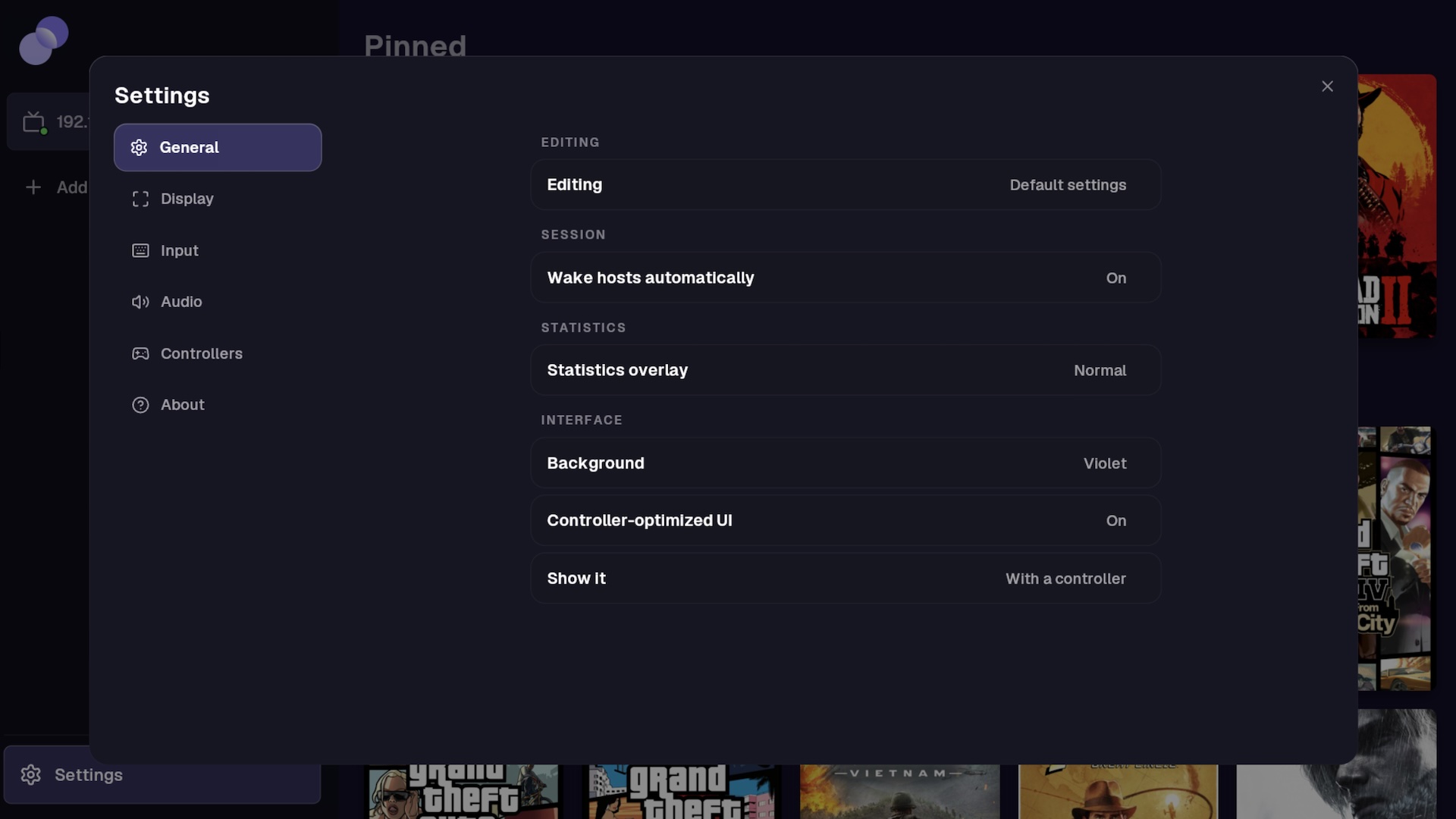The height and width of the screenshot is (819, 1456).
Task: Close the Settings dialog with X
Action: point(1327,86)
